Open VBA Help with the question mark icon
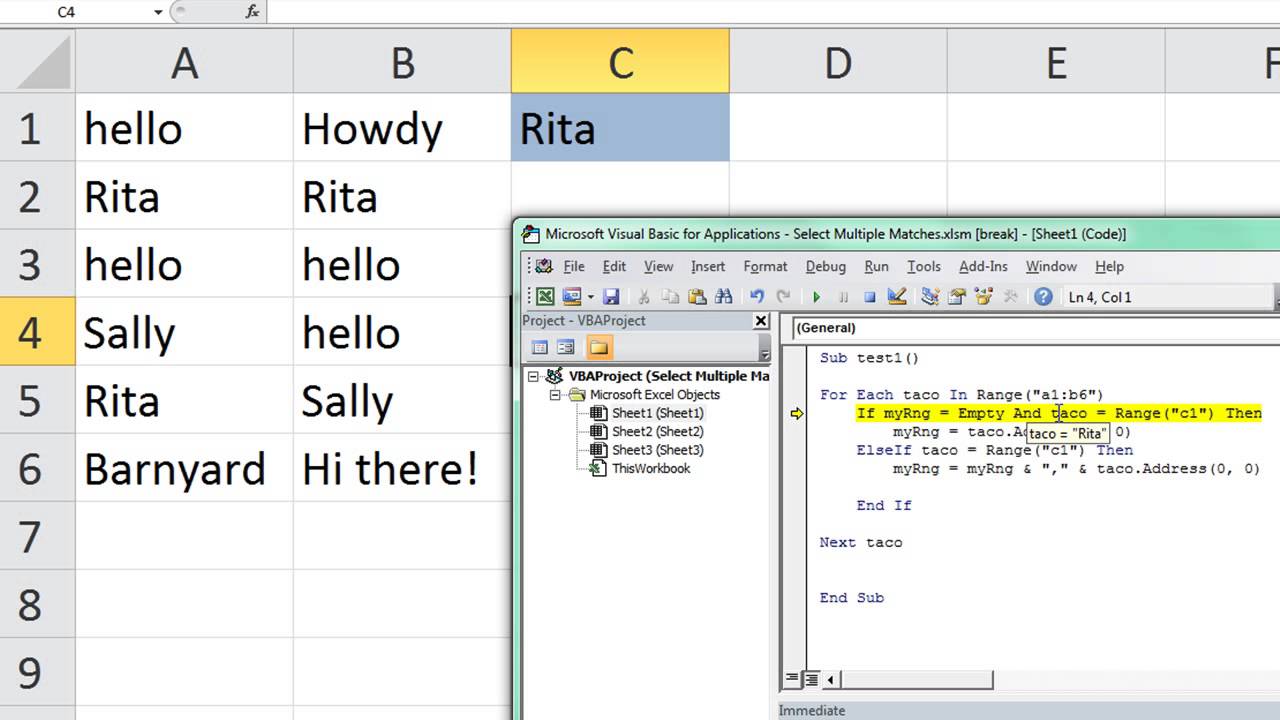Image resolution: width=1280 pixels, height=720 pixels. click(x=1043, y=297)
